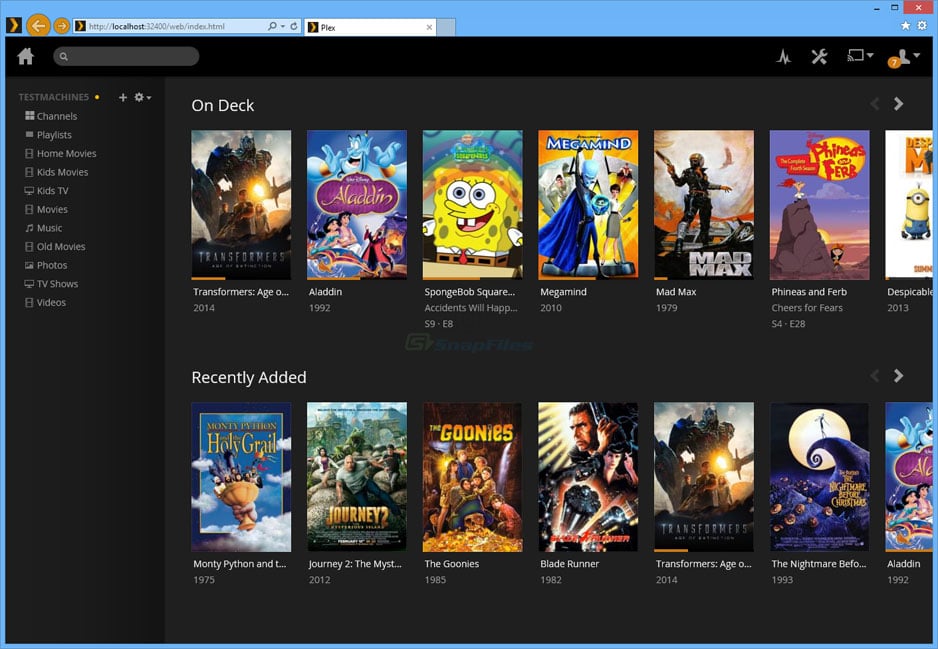This screenshot has height=649, width=938.
Task: Go to the Plex Home icon
Action: [26, 57]
